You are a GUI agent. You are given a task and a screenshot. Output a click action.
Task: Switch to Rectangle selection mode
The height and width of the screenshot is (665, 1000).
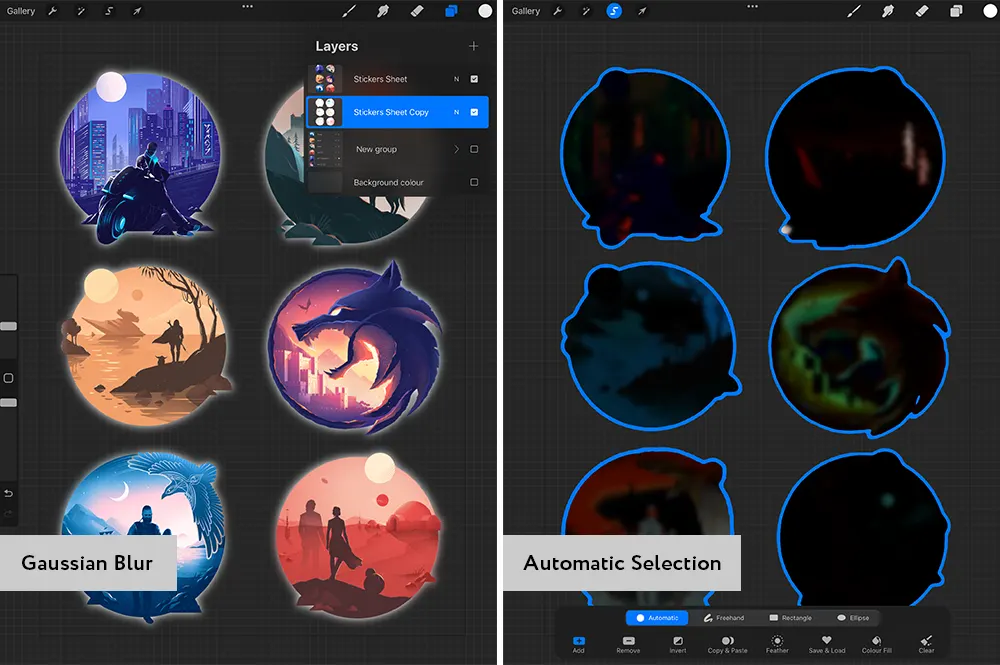(791, 618)
